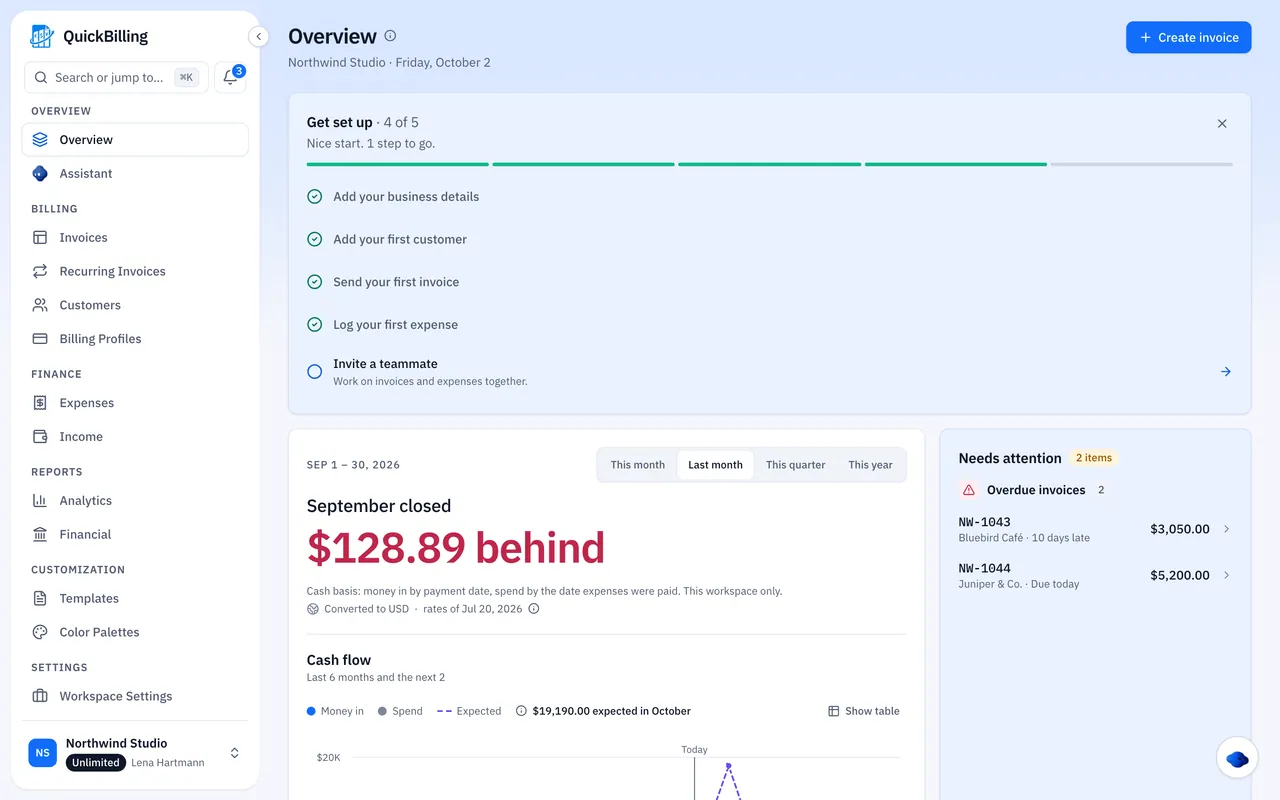1280x800 pixels.
Task: Click the QuickBilling logo icon
Action: [41, 37]
